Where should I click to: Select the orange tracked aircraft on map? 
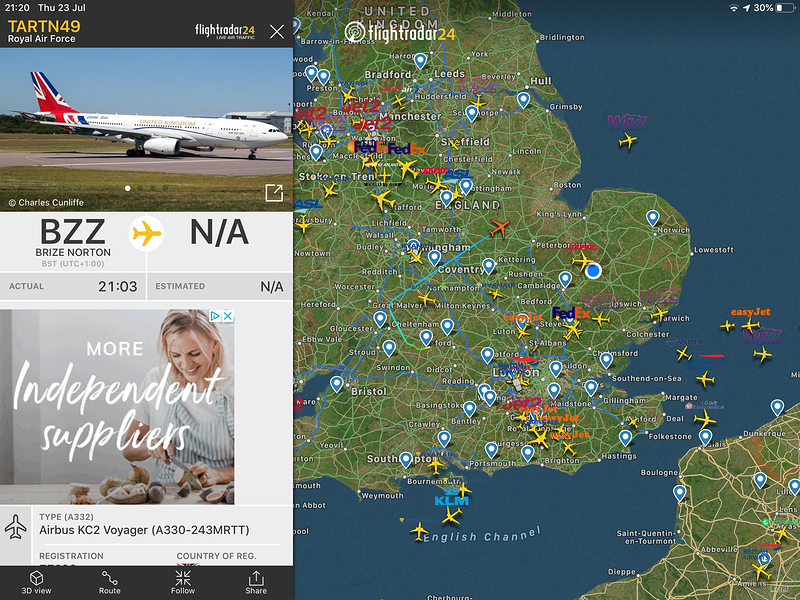point(499,228)
